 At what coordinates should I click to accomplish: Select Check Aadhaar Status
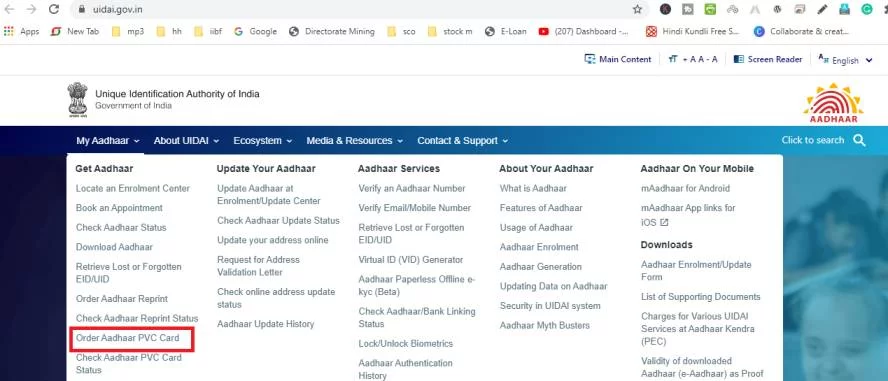[x=121, y=228]
